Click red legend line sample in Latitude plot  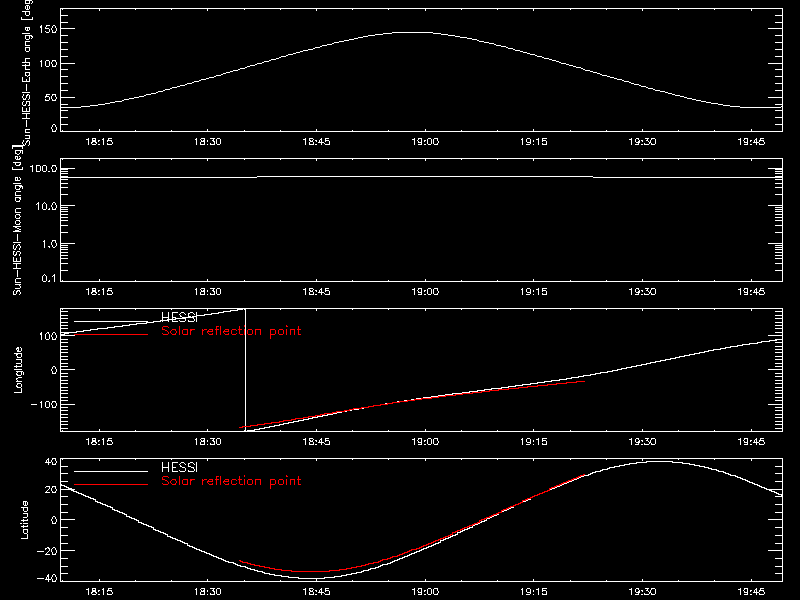(x=111, y=484)
